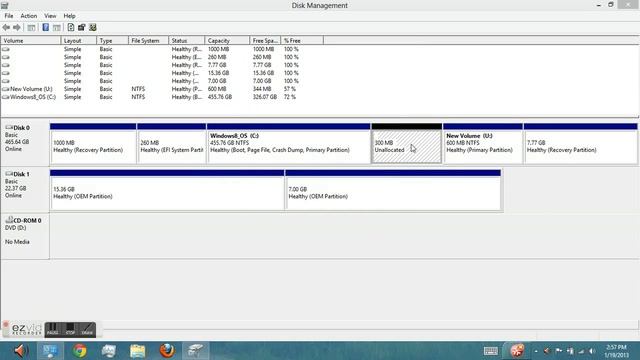Open the File menu

click(x=9, y=16)
